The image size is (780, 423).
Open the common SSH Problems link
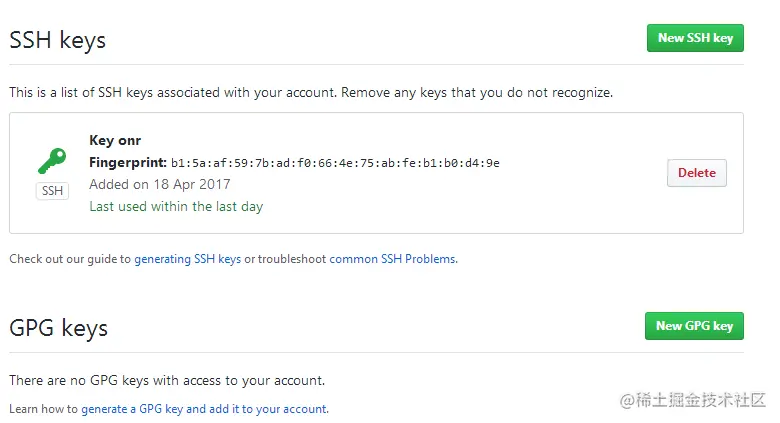pos(392,259)
